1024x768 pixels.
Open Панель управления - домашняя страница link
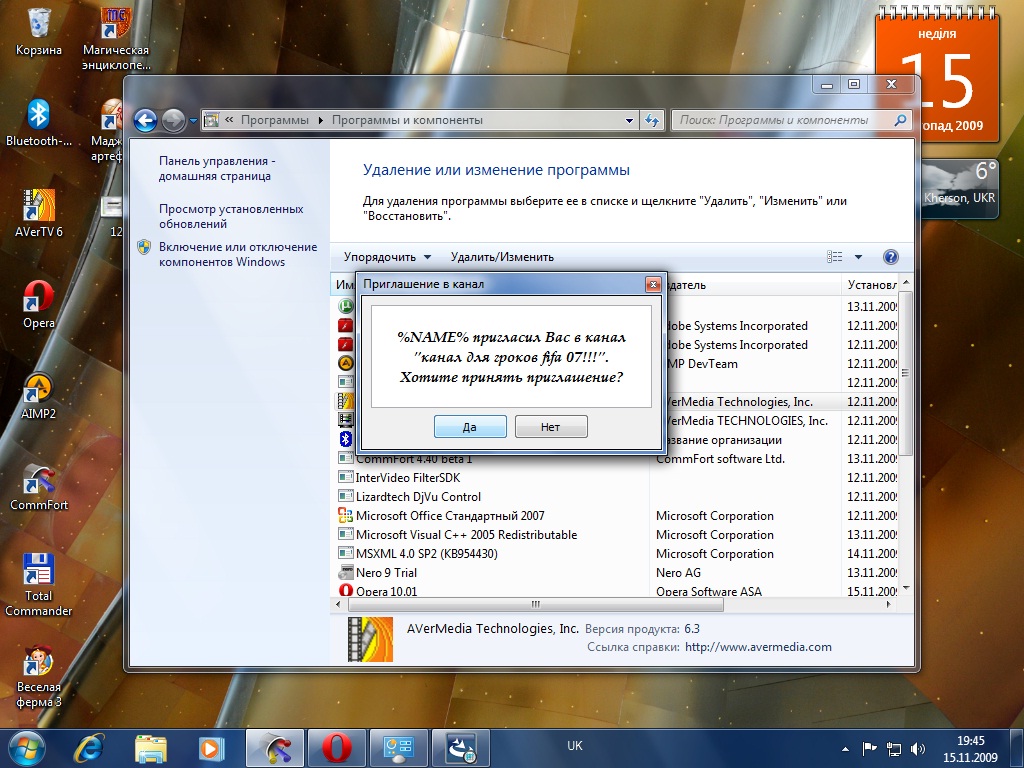coord(216,168)
